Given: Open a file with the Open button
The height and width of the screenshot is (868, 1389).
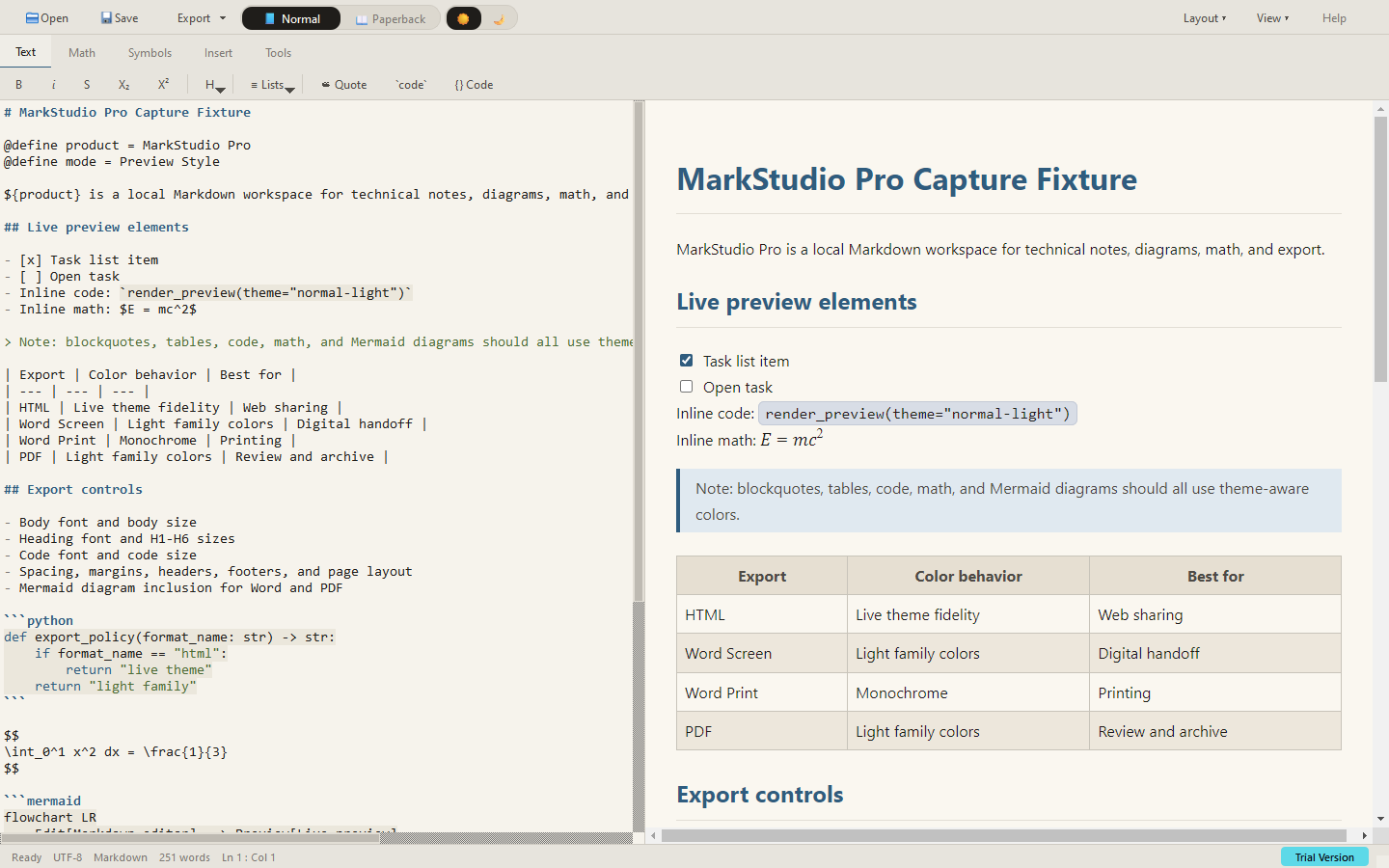Looking at the screenshot, I should point(47,18).
